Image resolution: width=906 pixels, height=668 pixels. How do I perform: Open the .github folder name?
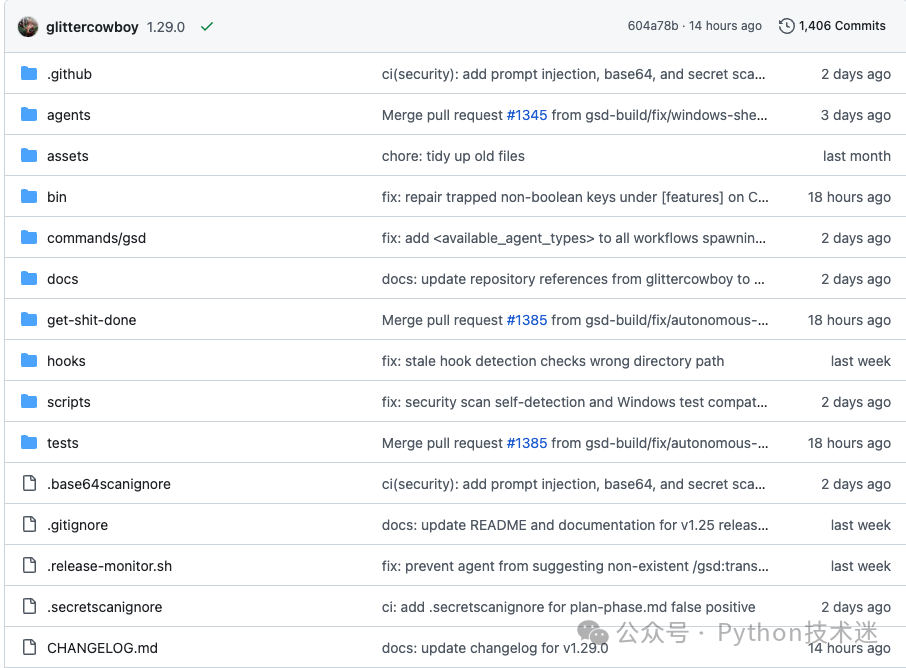69,74
